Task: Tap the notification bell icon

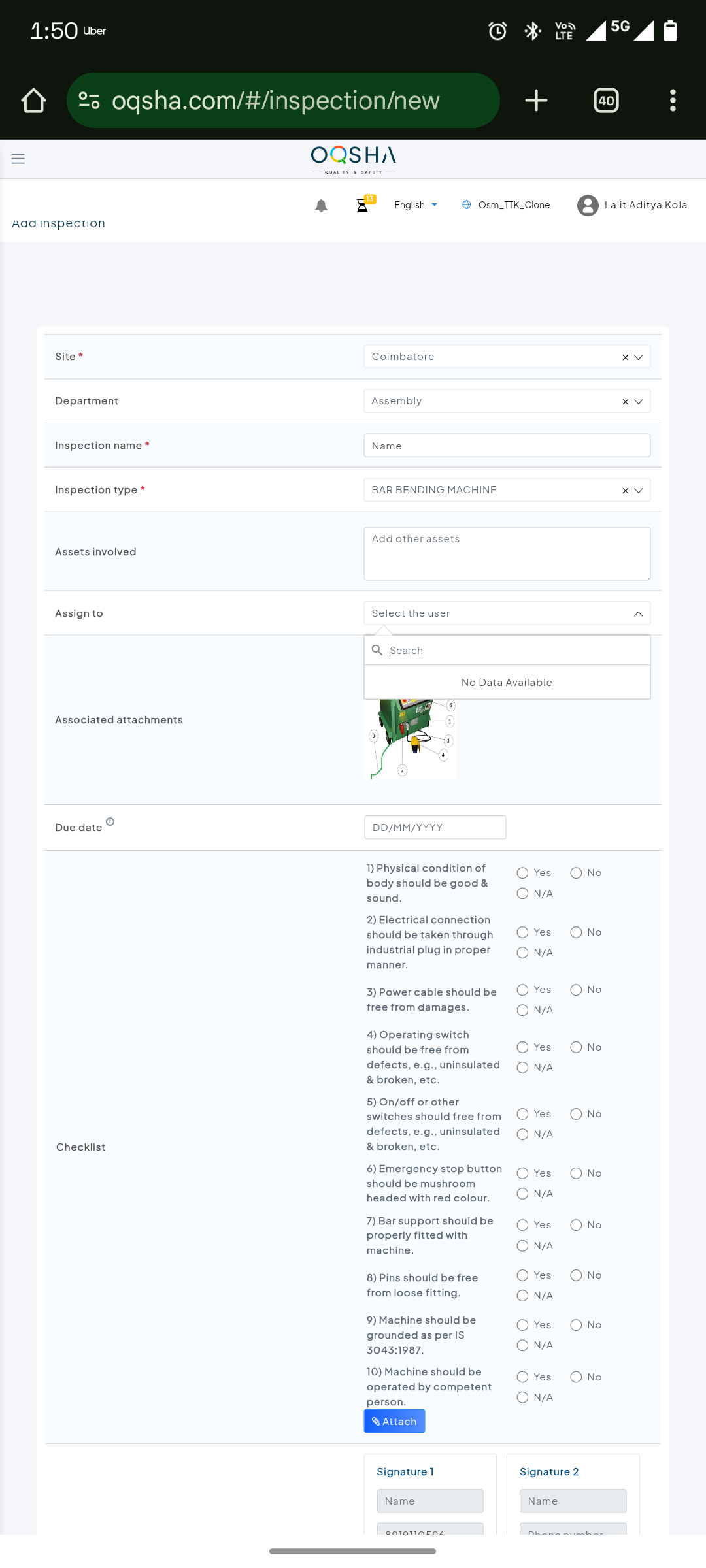Action: pyautogui.click(x=321, y=206)
